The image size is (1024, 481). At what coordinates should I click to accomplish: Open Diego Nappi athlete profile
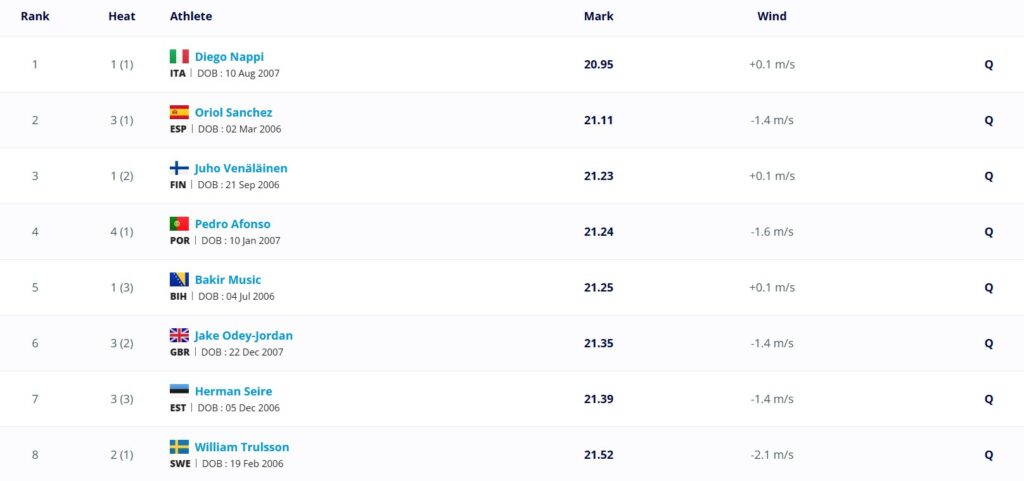click(x=229, y=57)
